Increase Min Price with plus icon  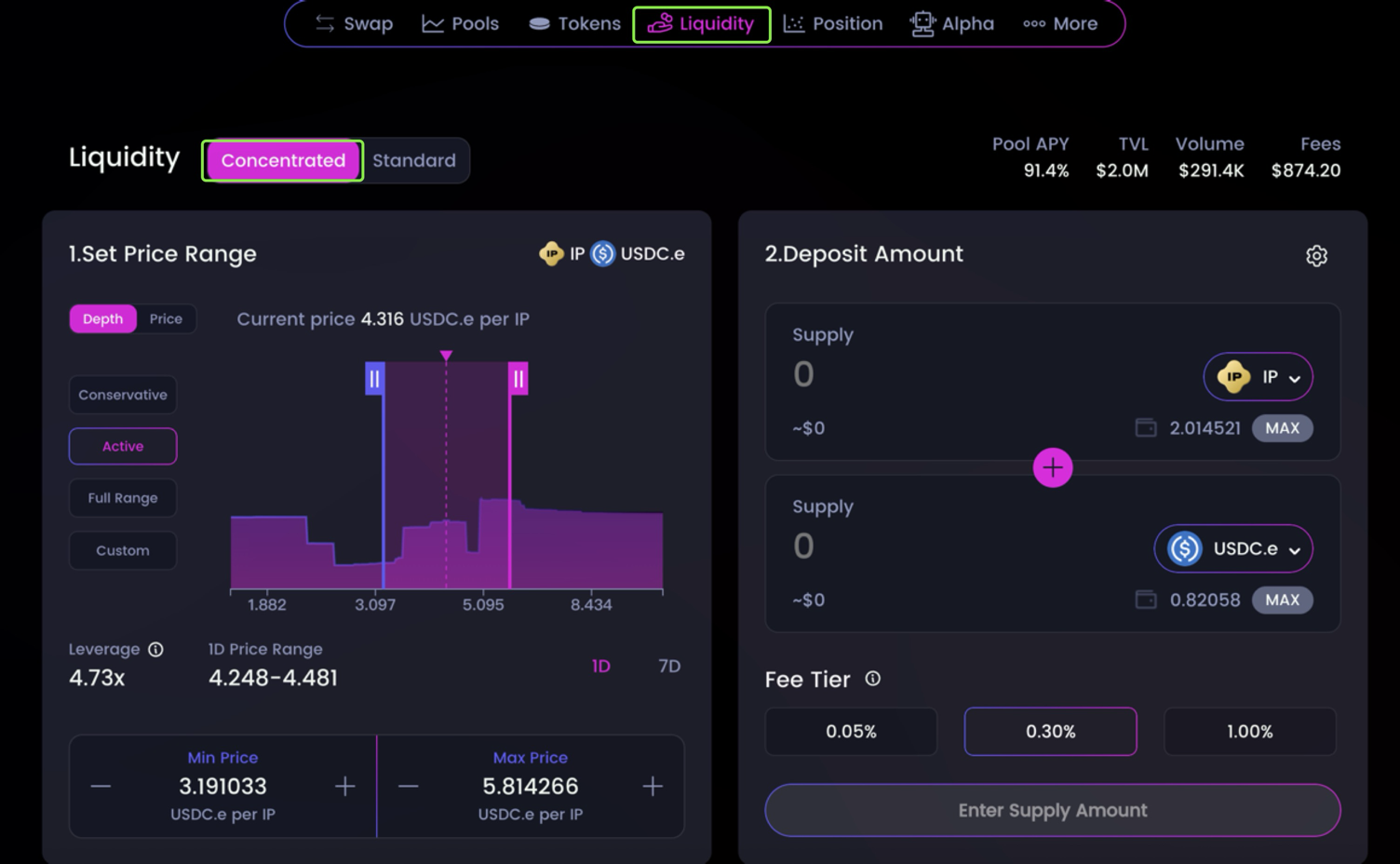(x=344, y=787)
